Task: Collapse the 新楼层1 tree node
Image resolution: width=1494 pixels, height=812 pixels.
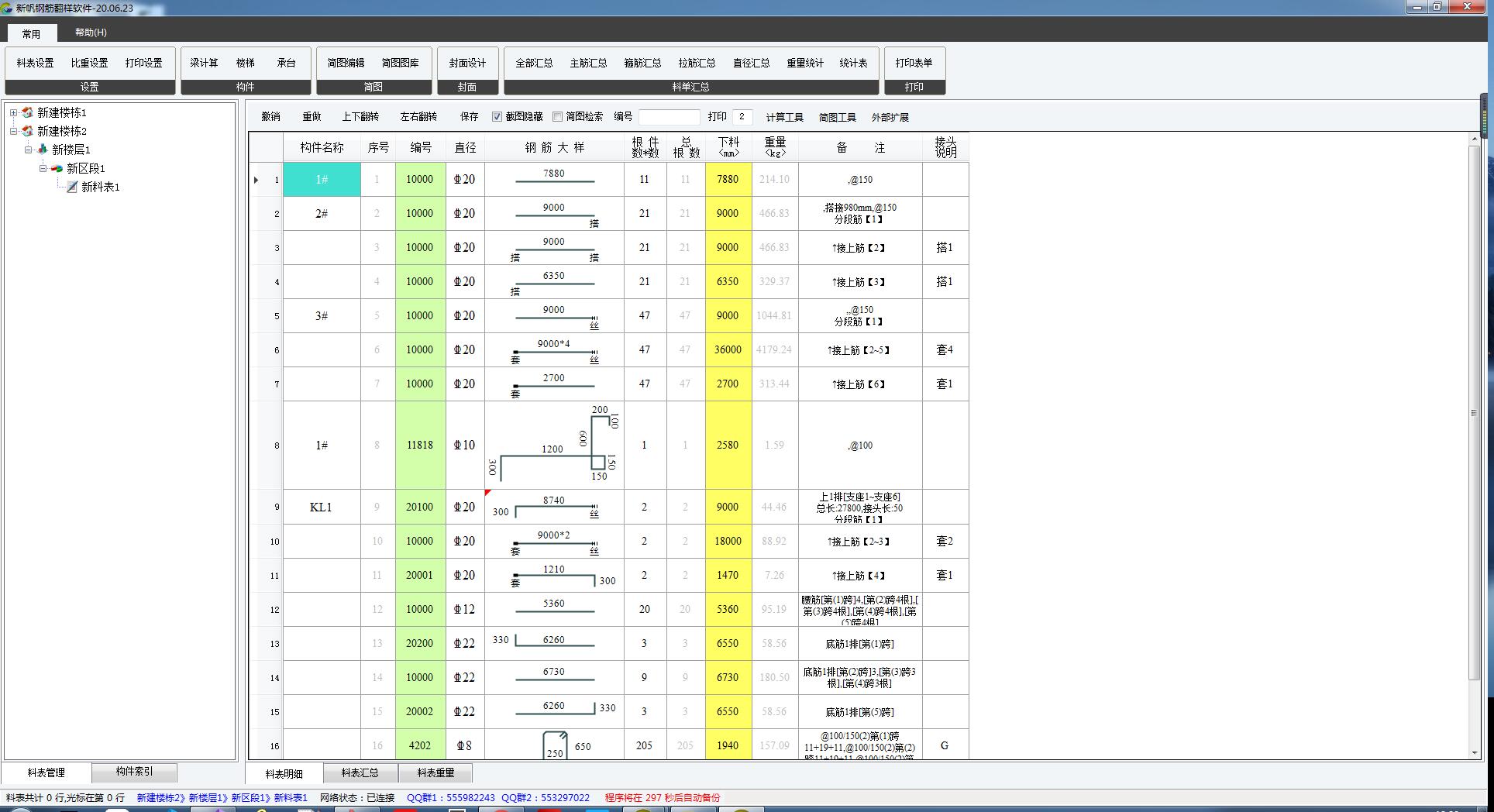Action: coord(28,150)
